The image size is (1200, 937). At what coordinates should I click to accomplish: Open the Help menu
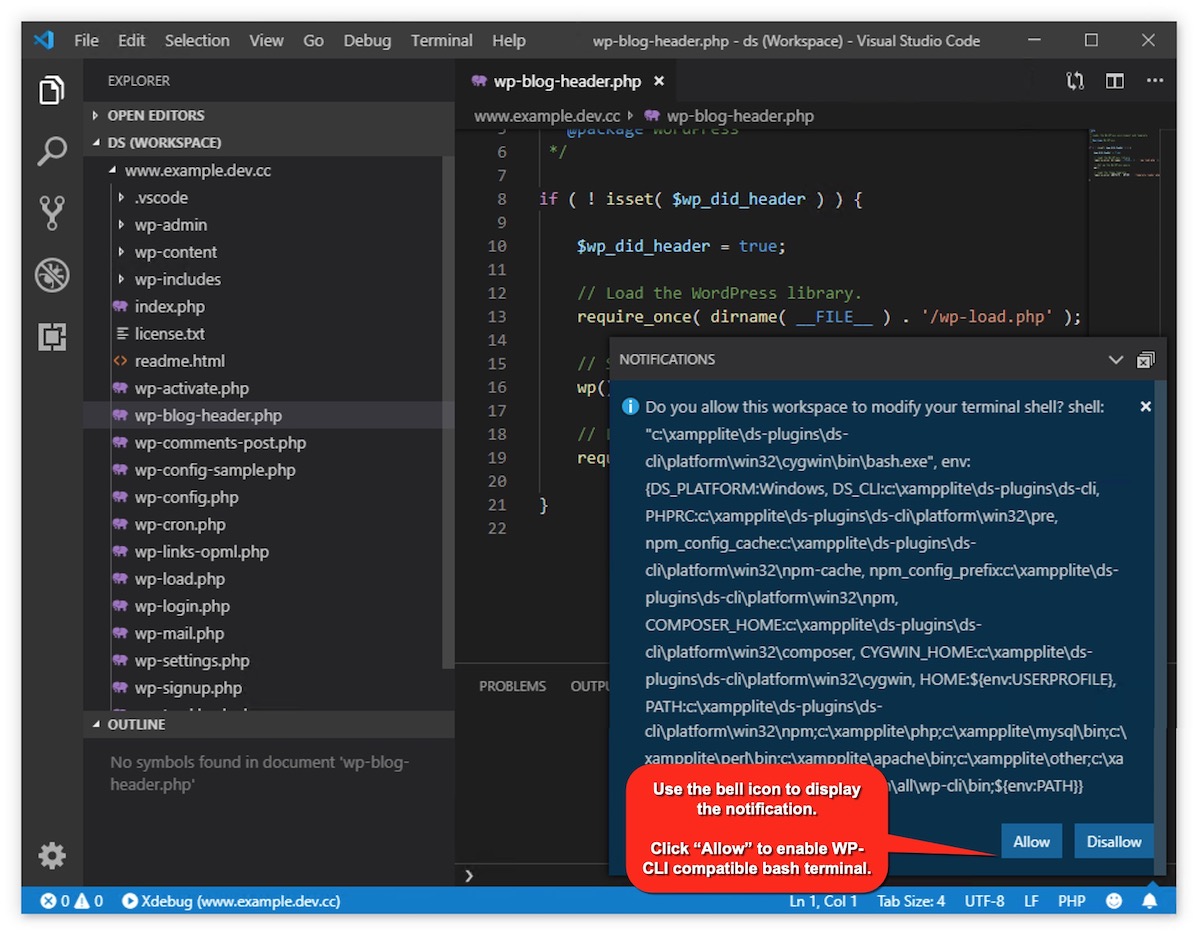[508, 40]
